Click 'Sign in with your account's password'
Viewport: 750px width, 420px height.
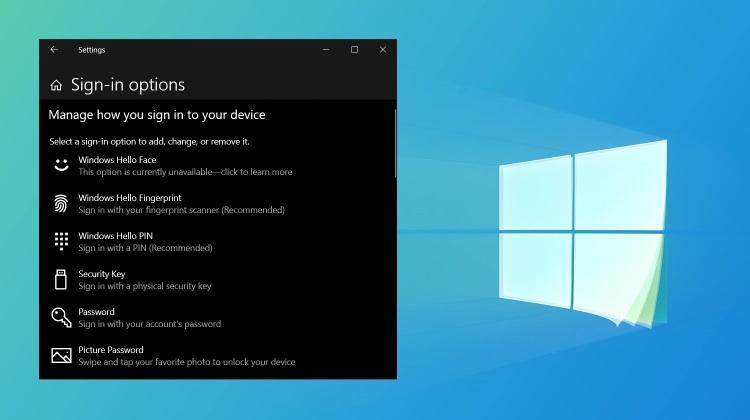[x=150, y=324]
